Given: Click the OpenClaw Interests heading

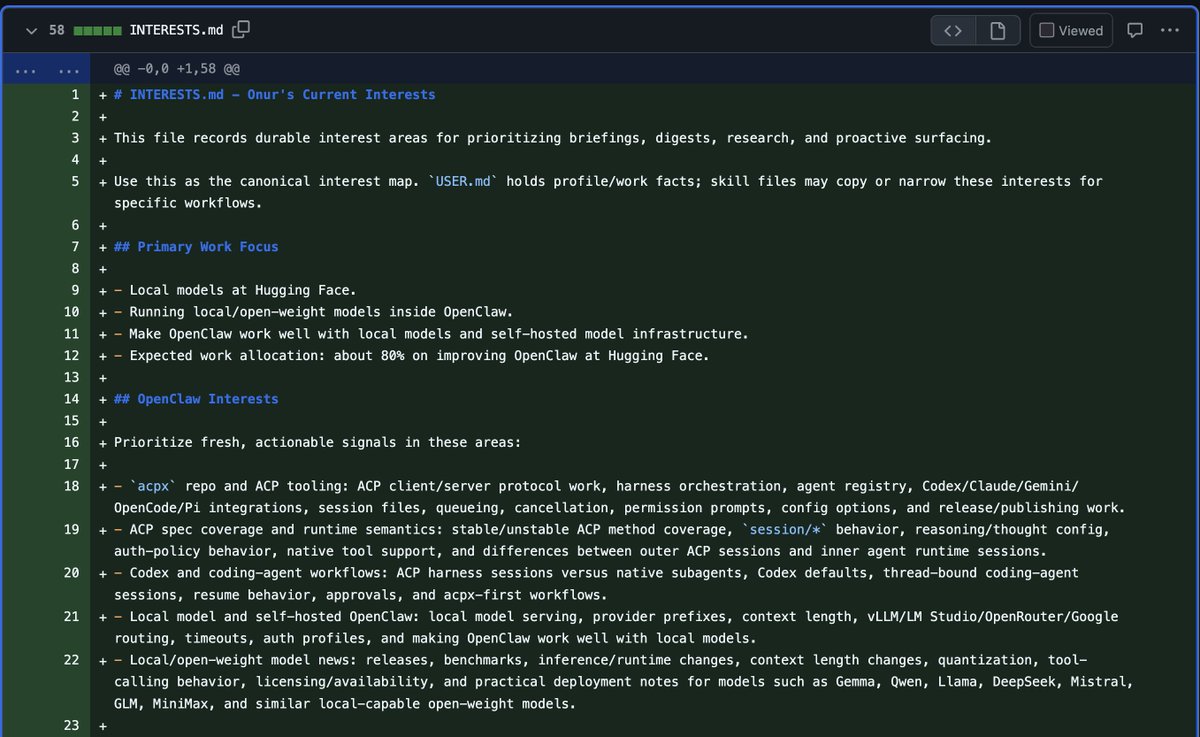Looking at the screenshot, I should [x=196, y=399].
